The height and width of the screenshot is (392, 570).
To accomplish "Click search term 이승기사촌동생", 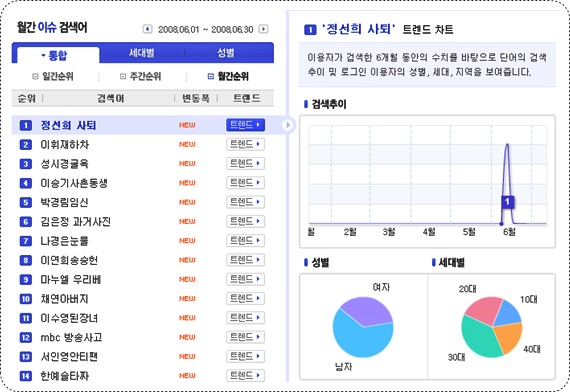I will (x=74, y=183).
